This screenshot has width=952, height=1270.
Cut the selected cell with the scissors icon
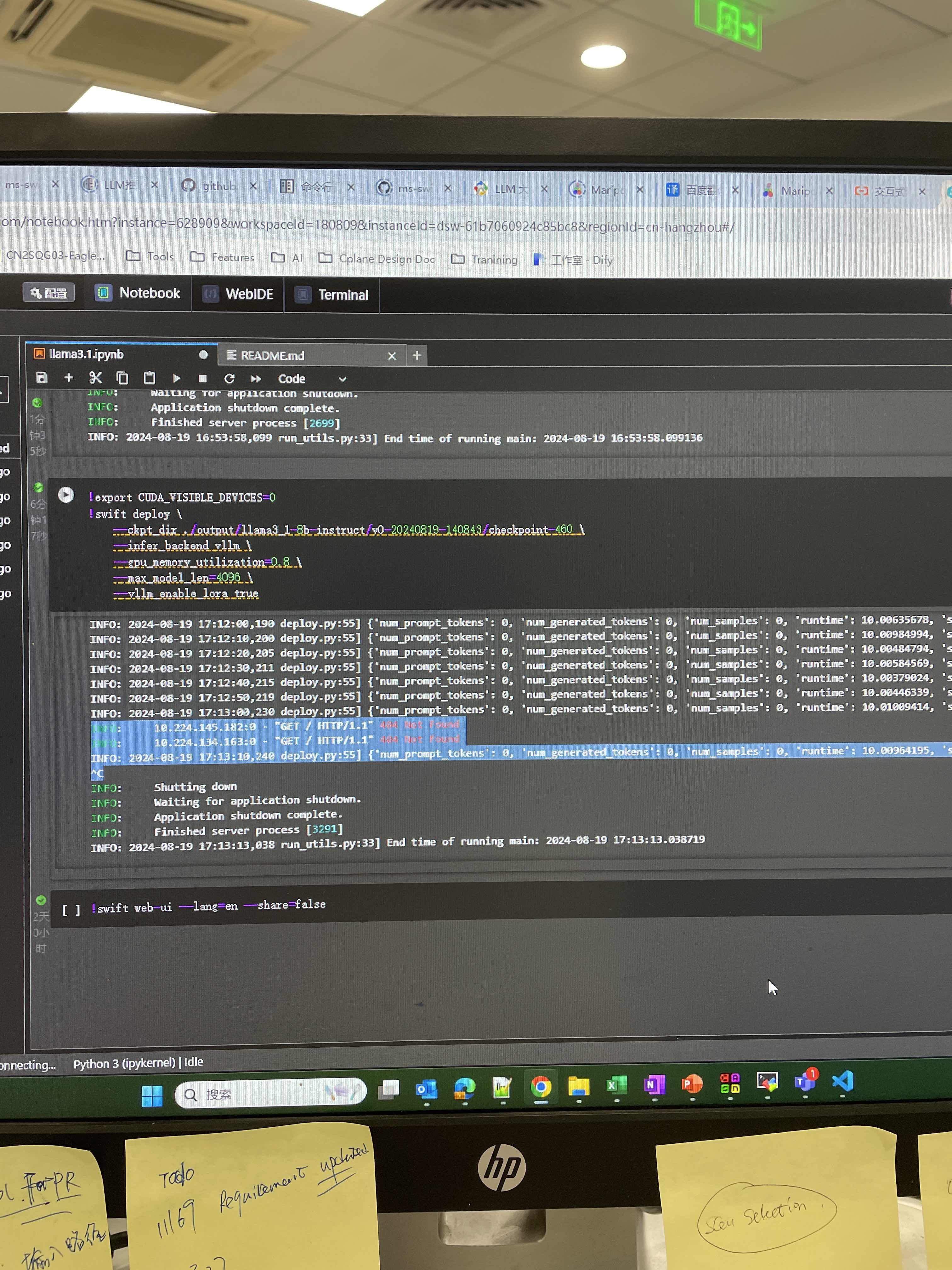[95, 377]
